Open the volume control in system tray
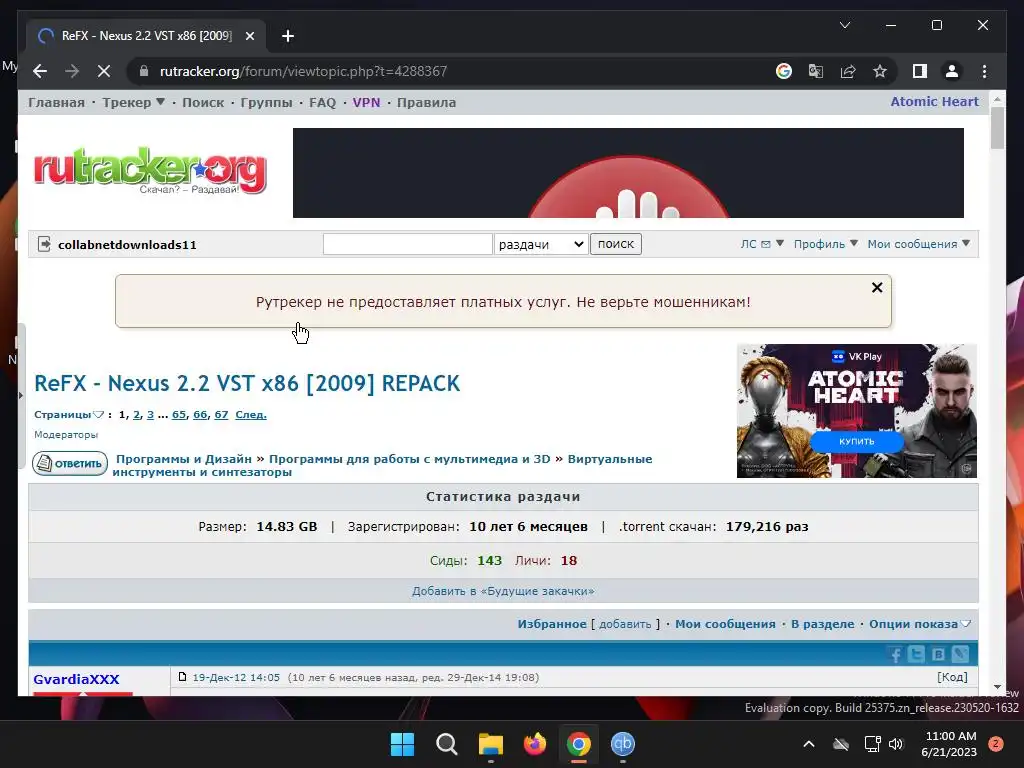This screenshot has width=1024, height=768. pyautogui.click(x=895, y=744)
